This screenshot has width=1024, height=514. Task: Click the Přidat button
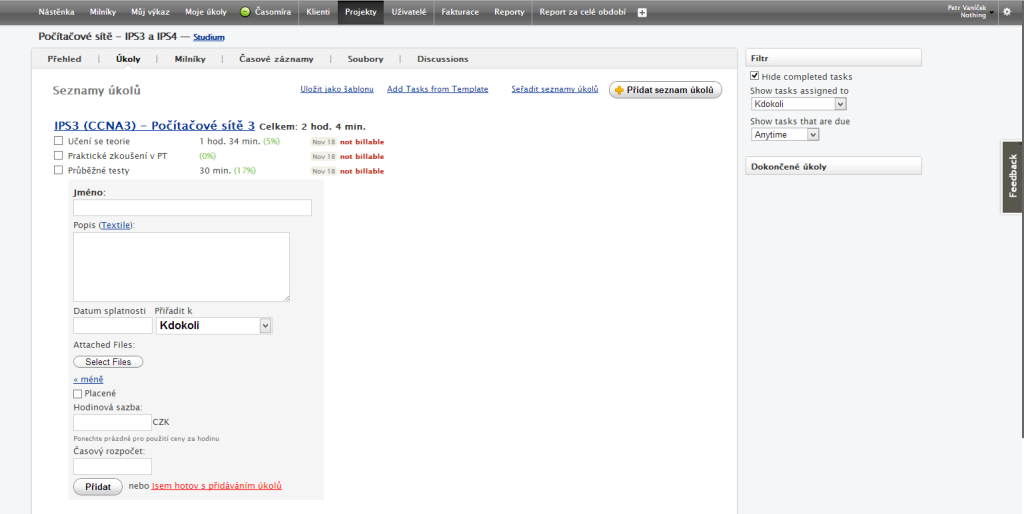pos(98,487)
